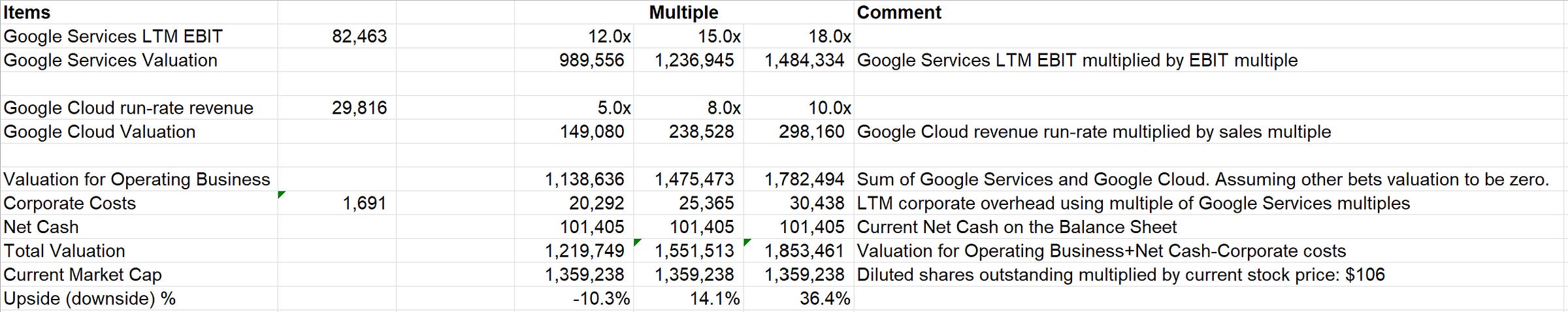The width and height of the screenshot is (1568, 312).
Task: Select the 'Upside (downside) %' label cell
Action: coord(140,298)
